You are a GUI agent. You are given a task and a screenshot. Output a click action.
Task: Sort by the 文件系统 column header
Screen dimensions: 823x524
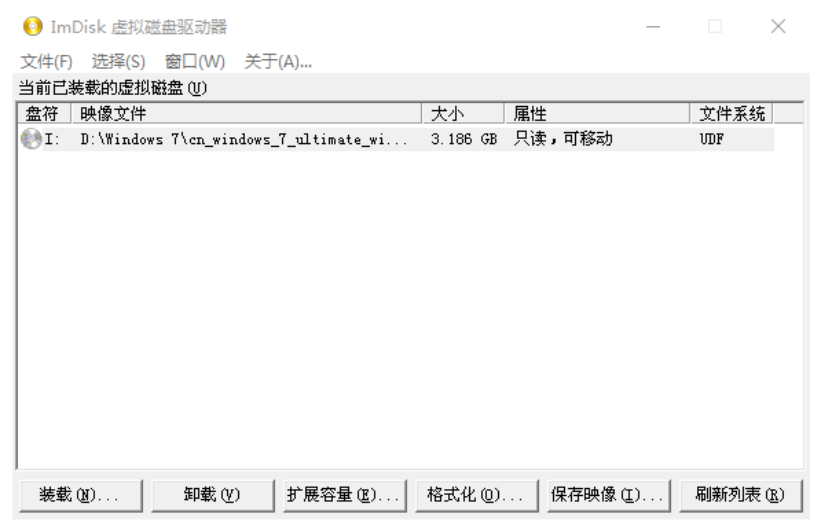tap(732, 113)
